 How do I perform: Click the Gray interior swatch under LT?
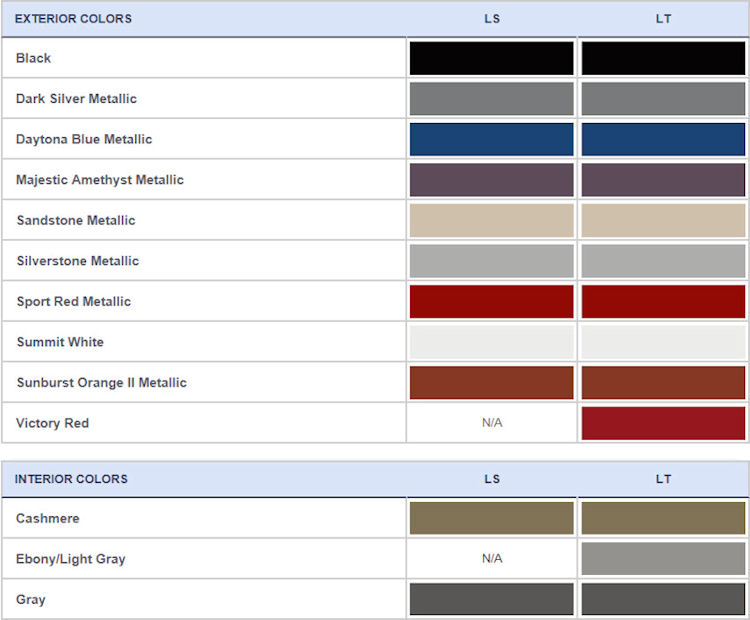663,599
